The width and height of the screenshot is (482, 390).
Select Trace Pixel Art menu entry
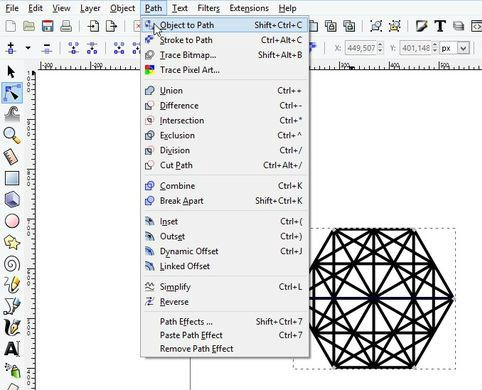tap(225, 70)
